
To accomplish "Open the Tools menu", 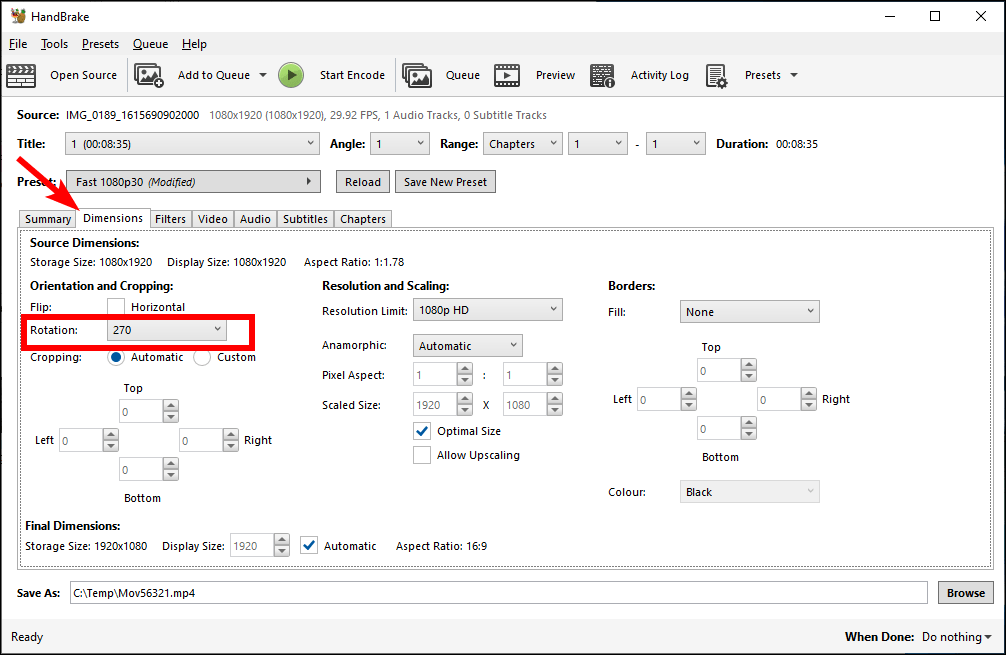I will point(55,44).
